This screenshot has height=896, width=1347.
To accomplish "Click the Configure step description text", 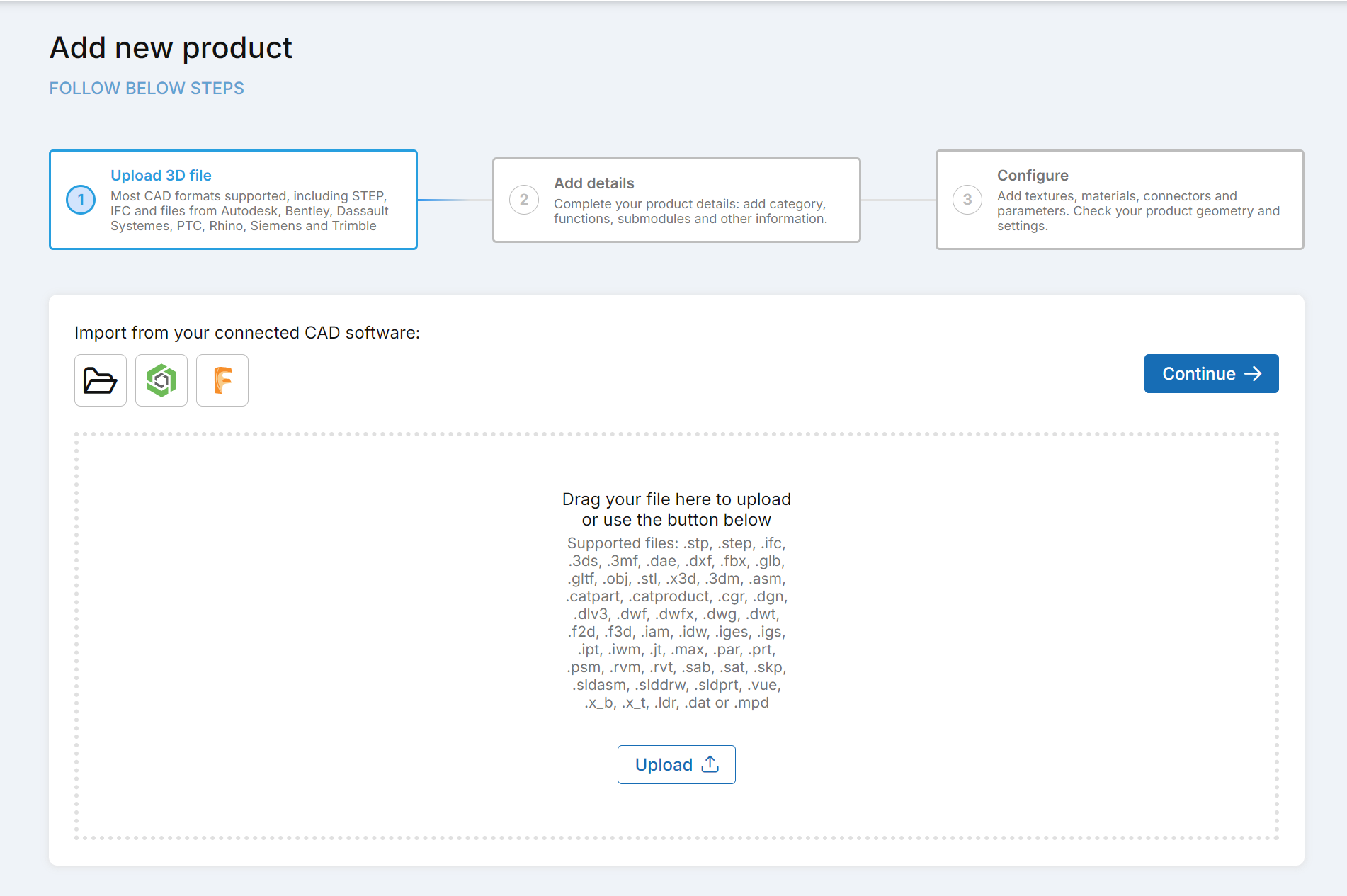I will [x=1138, y=211].
